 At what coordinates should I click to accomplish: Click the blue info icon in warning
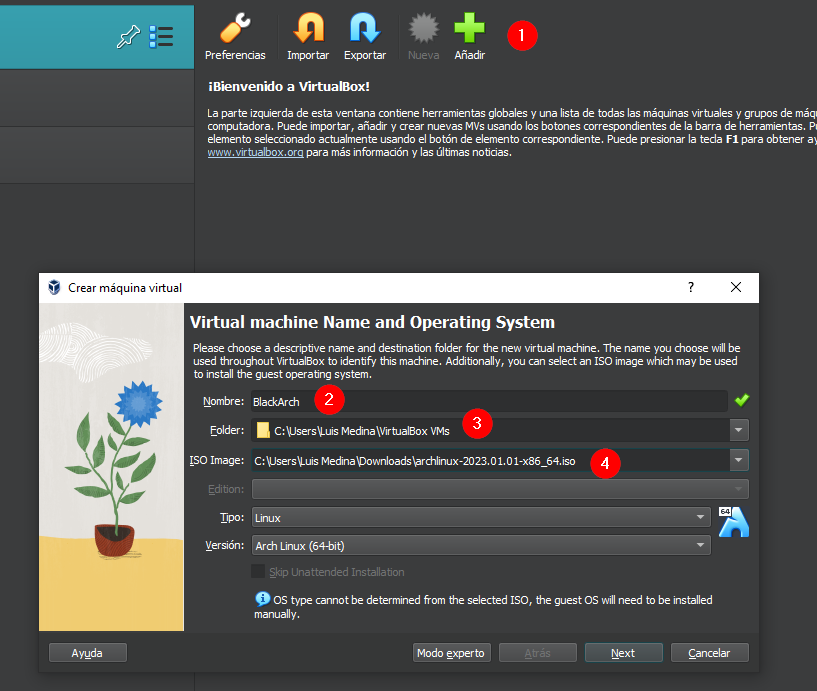262,599
